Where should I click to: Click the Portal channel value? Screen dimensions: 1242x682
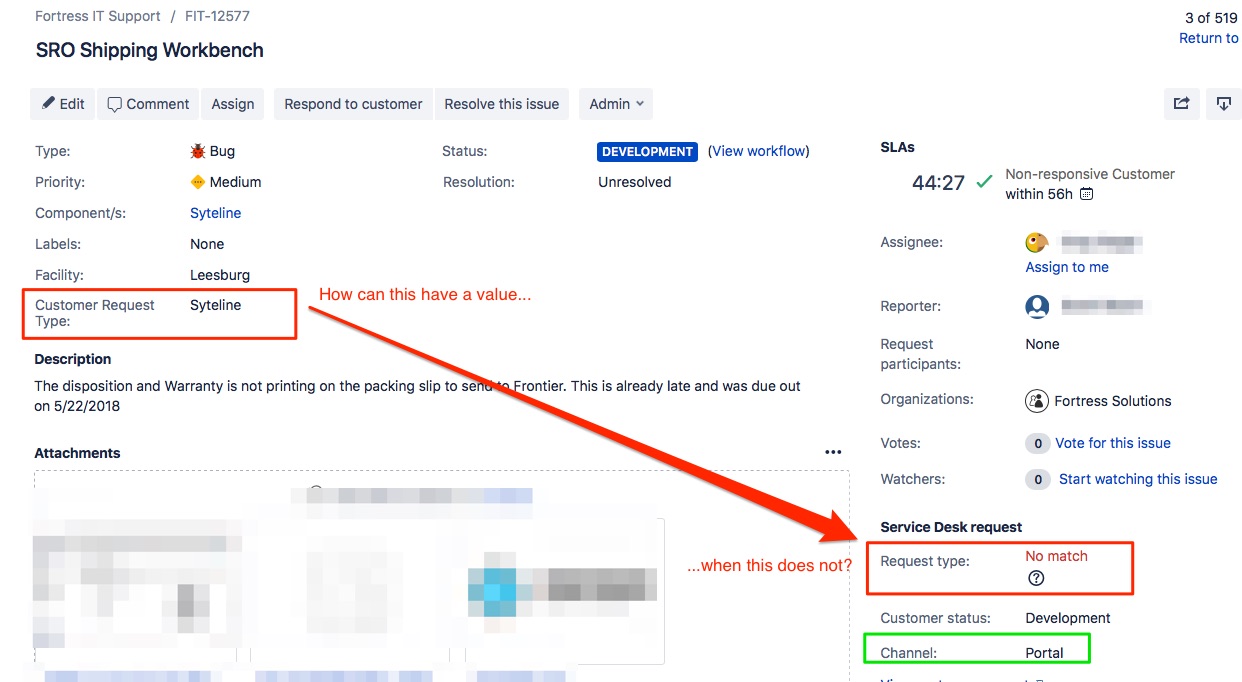pyautogui.click(x=1044, y=653)
